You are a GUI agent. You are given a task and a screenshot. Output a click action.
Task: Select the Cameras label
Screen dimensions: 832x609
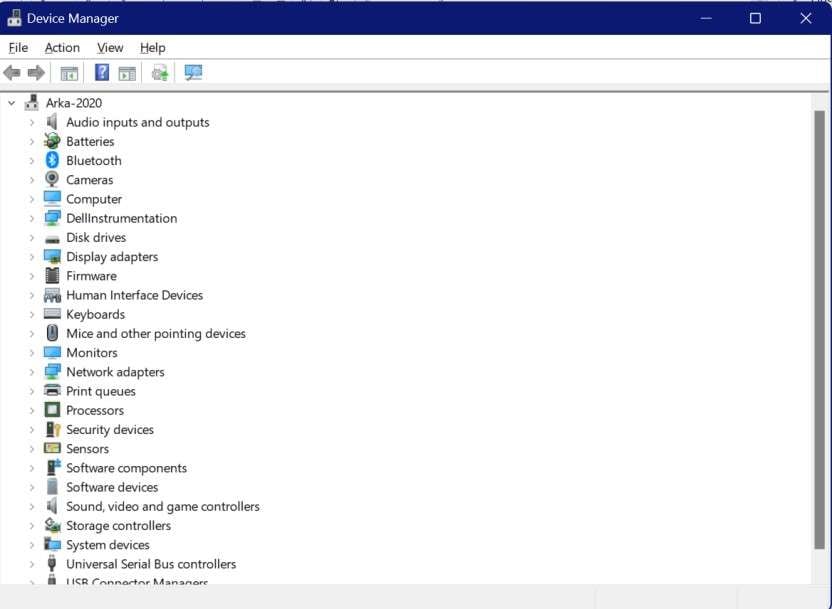coord(90,180)
